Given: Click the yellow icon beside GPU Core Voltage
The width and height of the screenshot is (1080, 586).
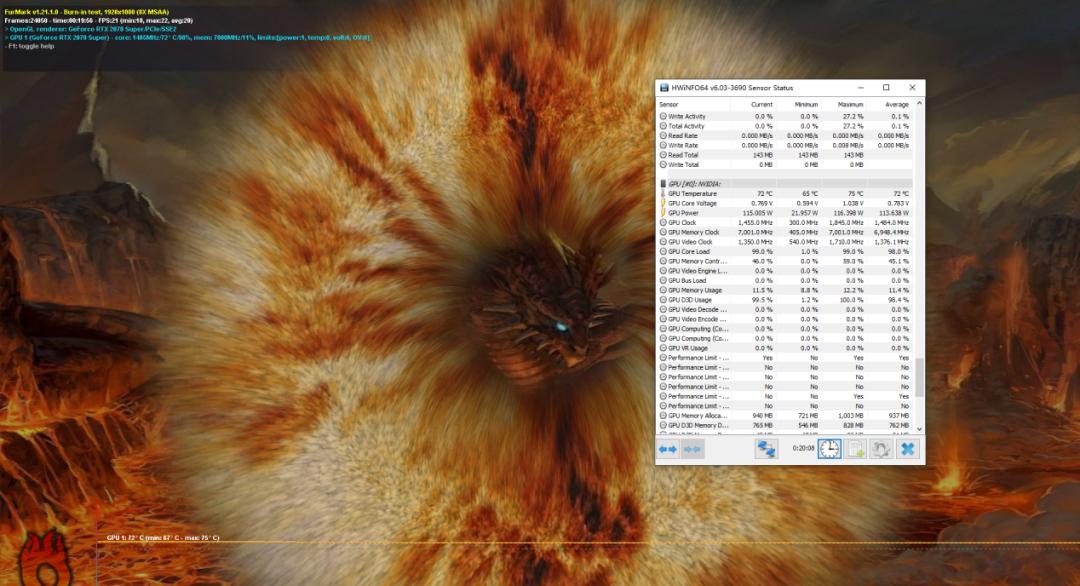Looking at the screenshot, I should tap(663, 203).
